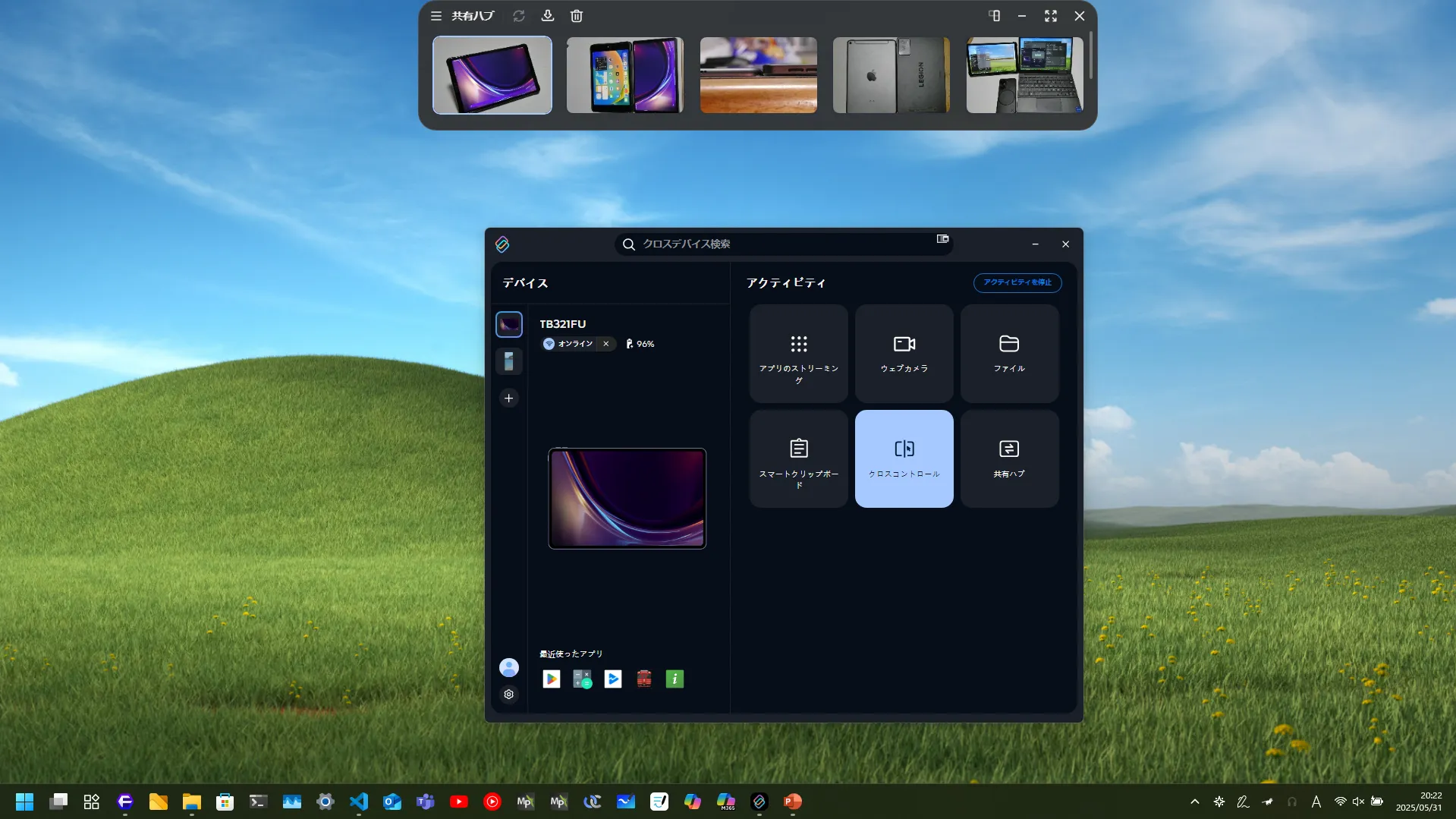This screenshot has width=1456, height=819.
Task: Select the iPad and Legion back photo thumbnail
Action: [891, 75]
